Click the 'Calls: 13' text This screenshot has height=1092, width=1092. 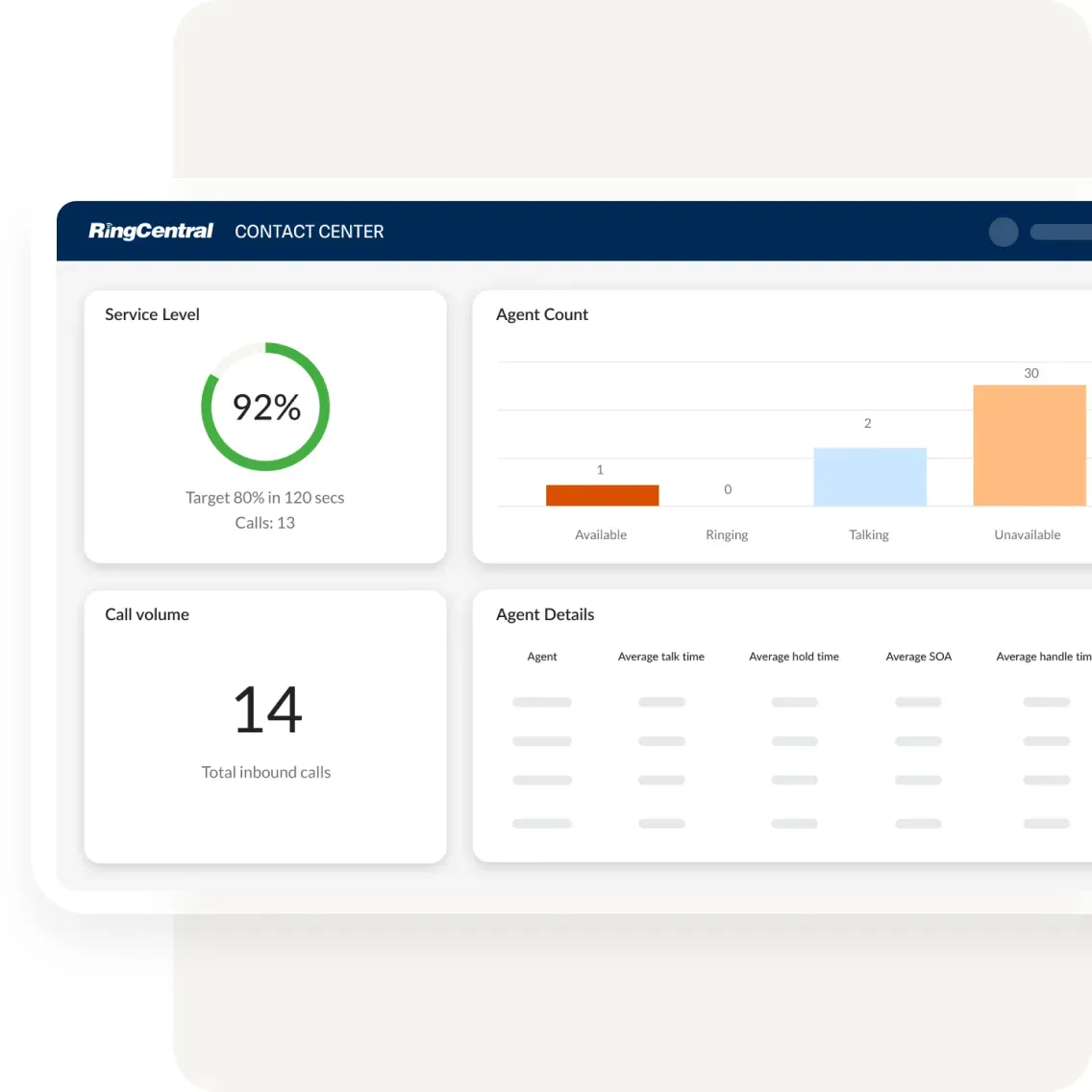[264, 522]
